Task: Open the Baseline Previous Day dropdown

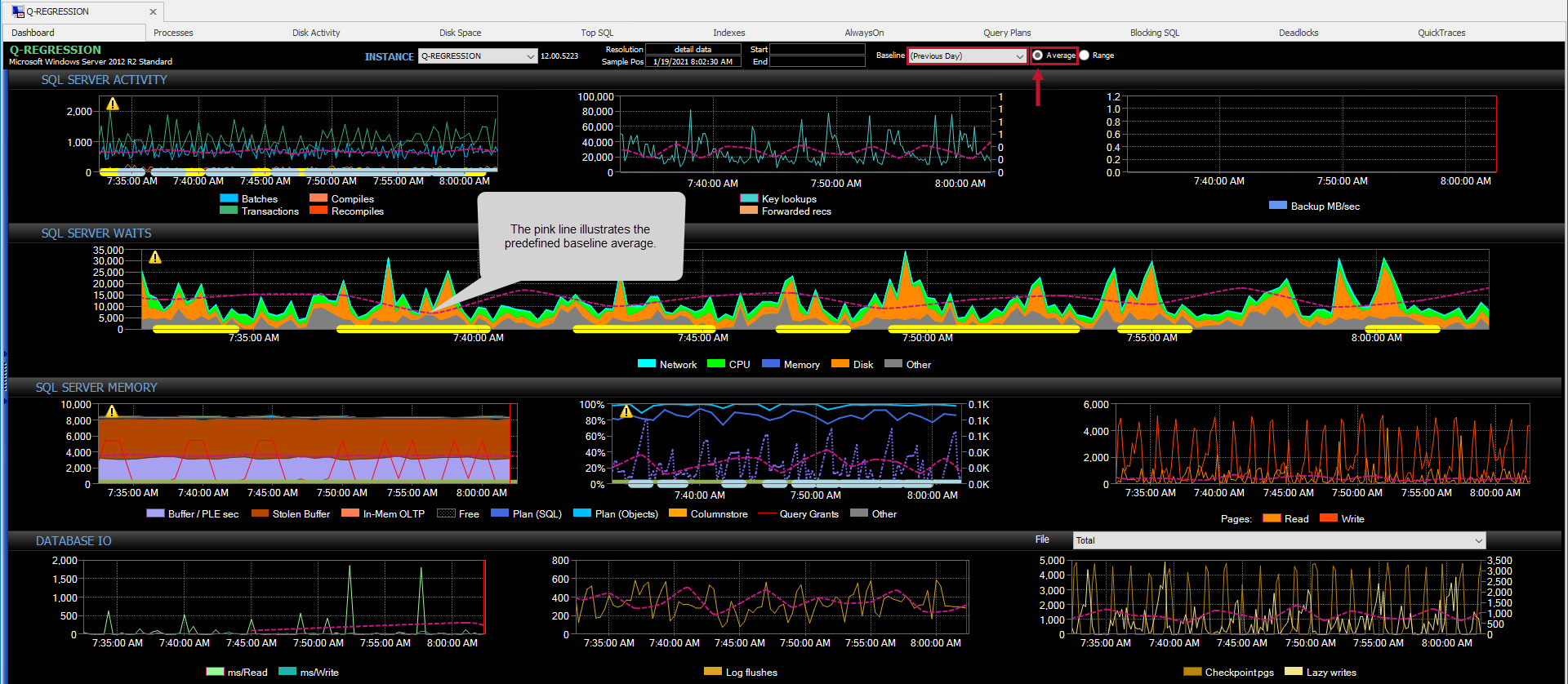Action: tap(967, 56)
